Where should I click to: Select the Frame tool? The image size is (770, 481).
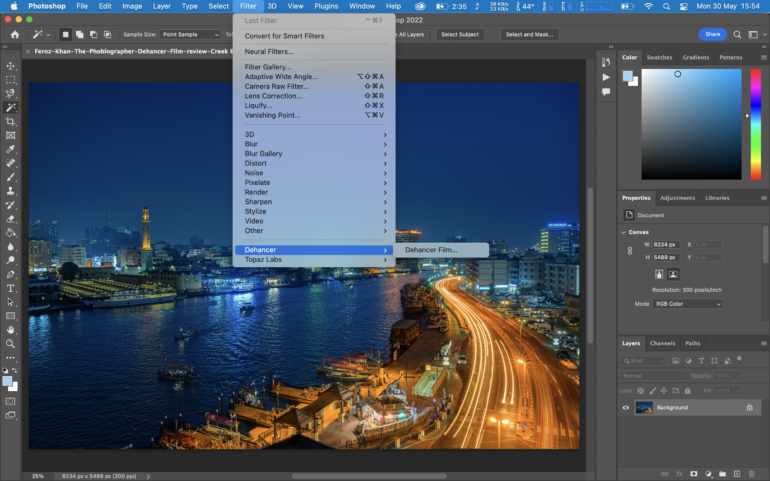[x=10, y=135]
